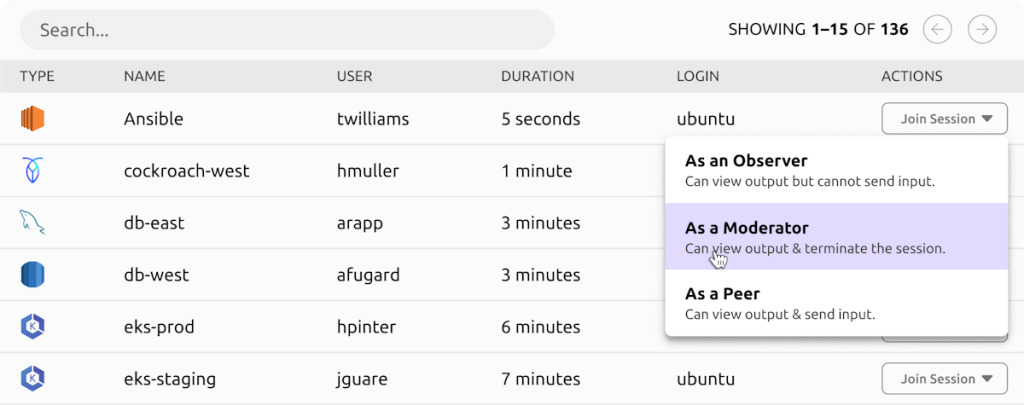Click the USER column header
Viewport: 1024px width, 405px height.
tap(355, 76)
